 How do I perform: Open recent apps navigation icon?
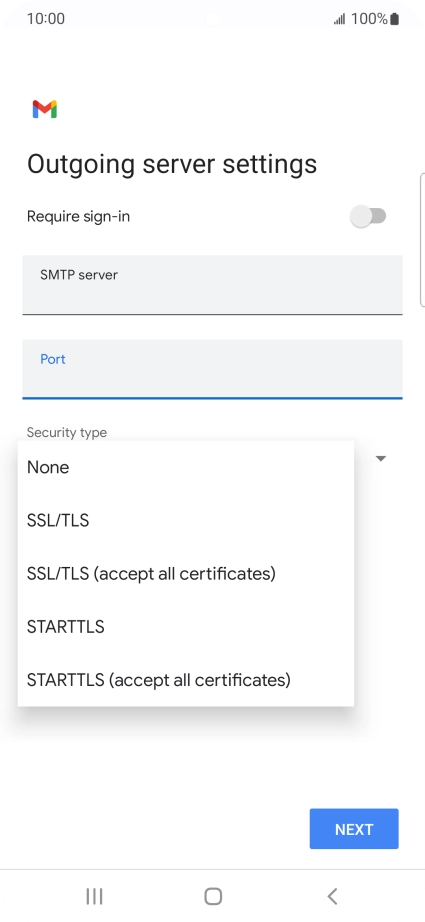(94, 896)
